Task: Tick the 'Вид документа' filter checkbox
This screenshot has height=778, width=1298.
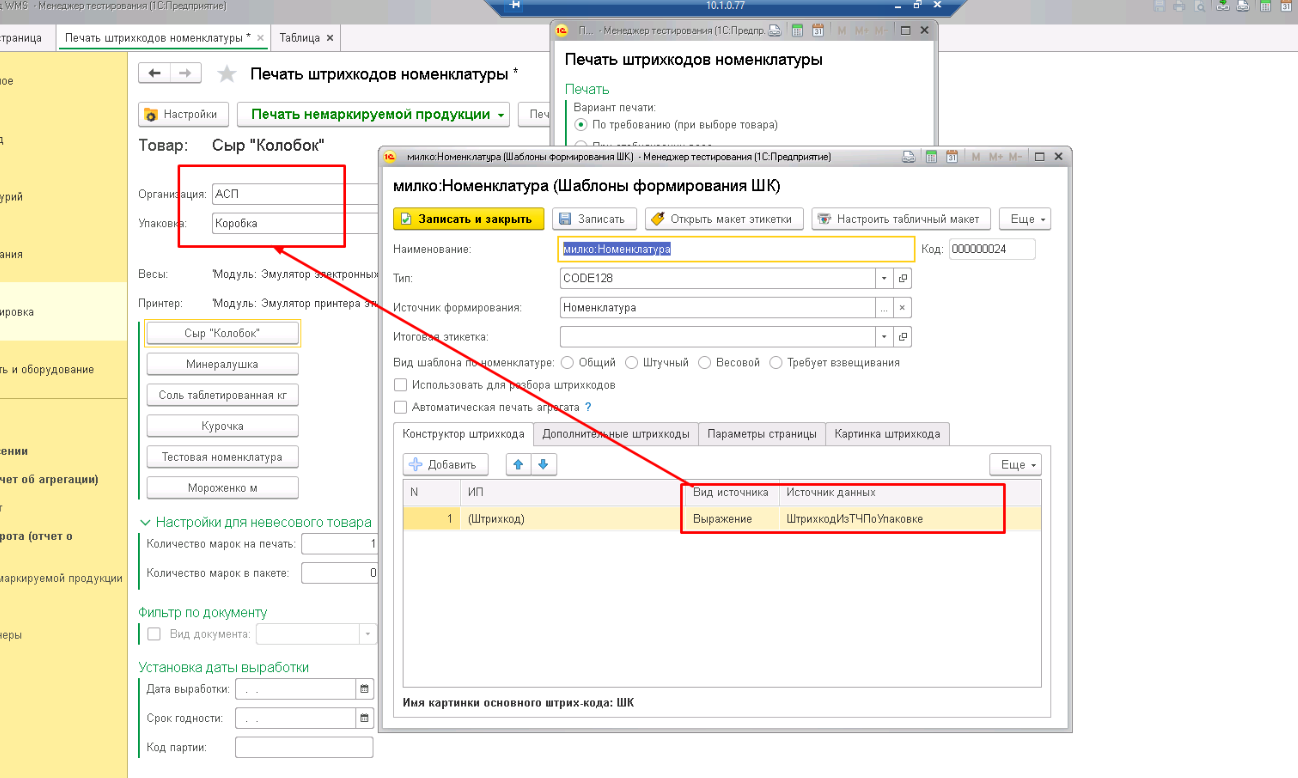Action: (154, 634)
